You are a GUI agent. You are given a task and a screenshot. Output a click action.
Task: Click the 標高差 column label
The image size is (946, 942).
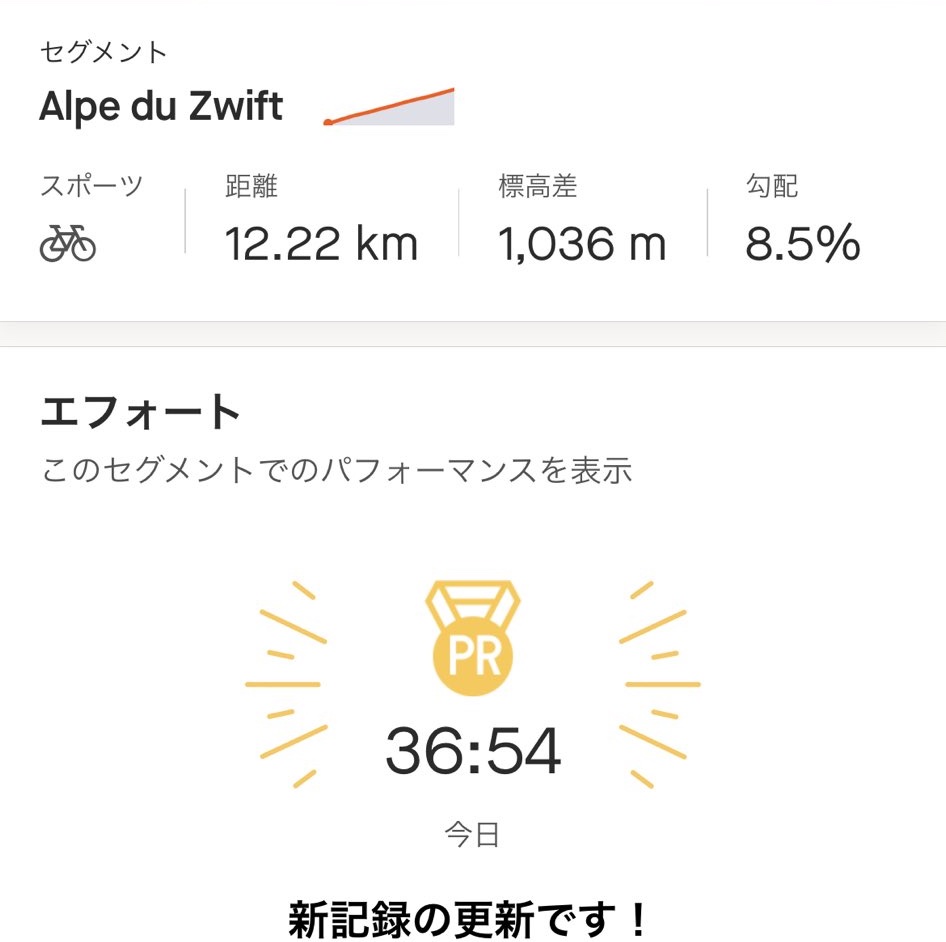pos(538,186)
